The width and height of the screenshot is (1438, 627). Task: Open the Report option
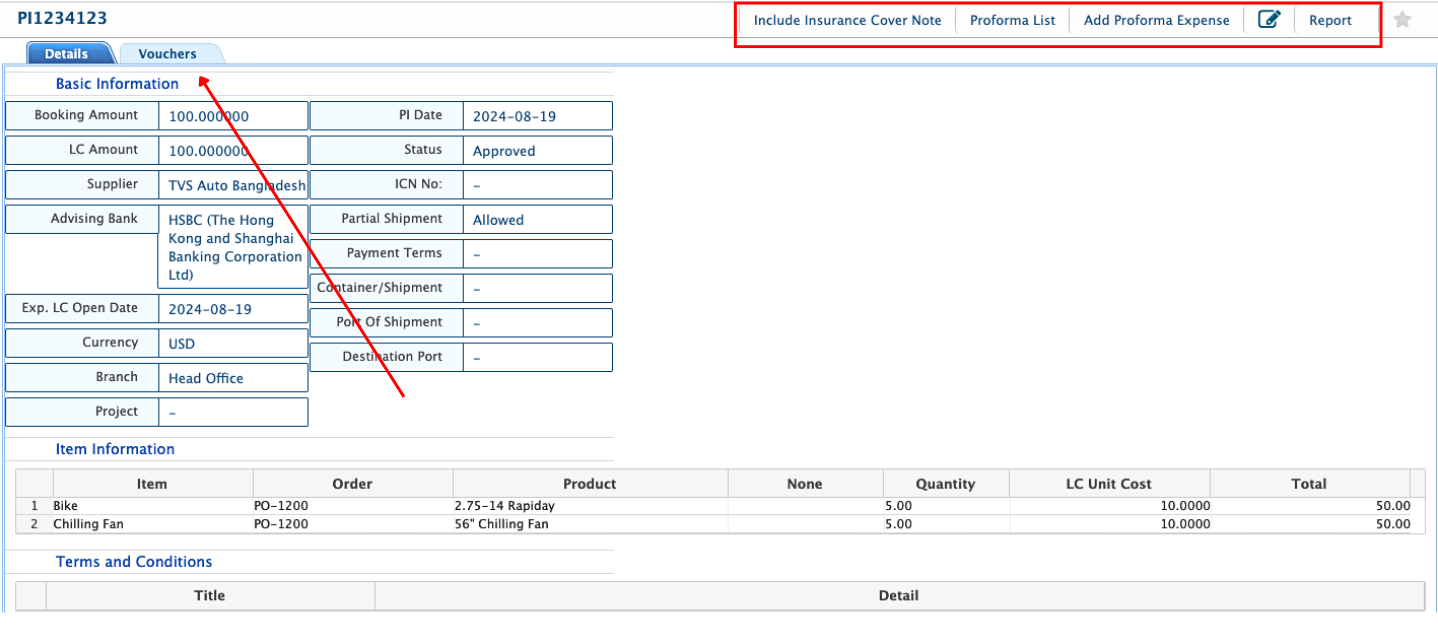point(1330,20)
